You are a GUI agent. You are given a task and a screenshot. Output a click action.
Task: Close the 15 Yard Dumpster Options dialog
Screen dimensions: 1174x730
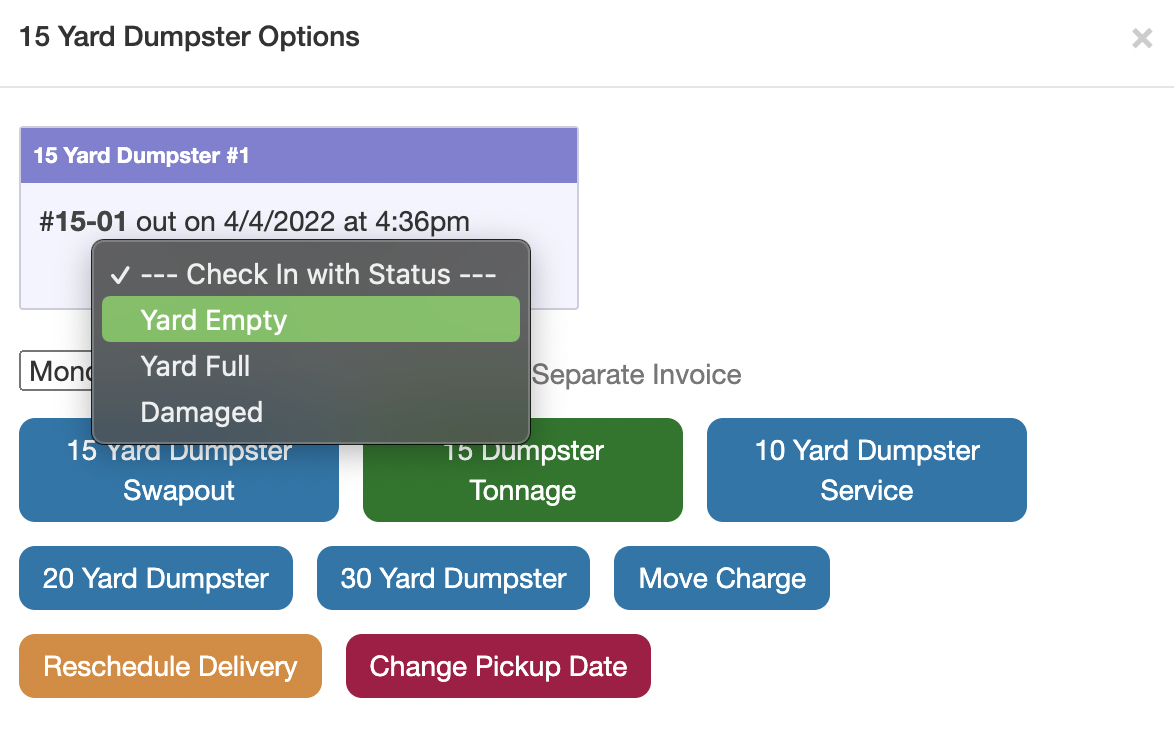pyautogui.click(x=1141, y=39)
